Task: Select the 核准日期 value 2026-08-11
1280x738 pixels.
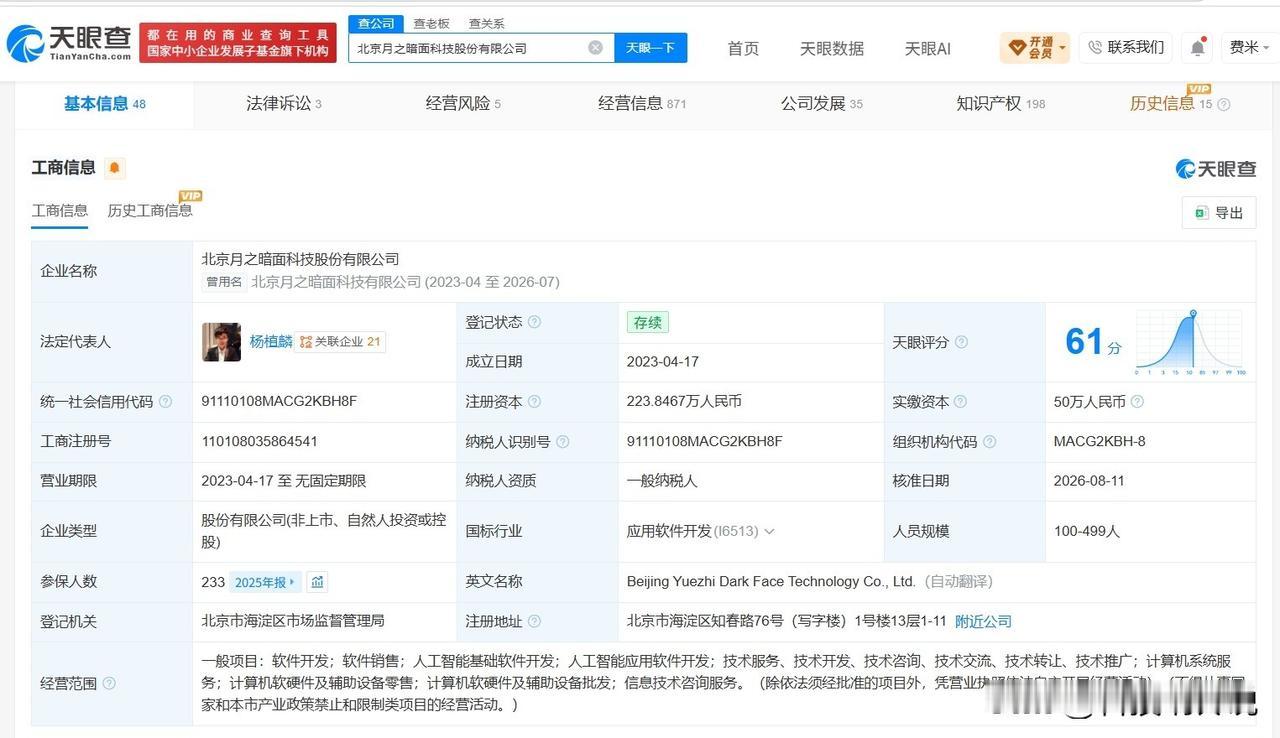Action: point(1089,481)
